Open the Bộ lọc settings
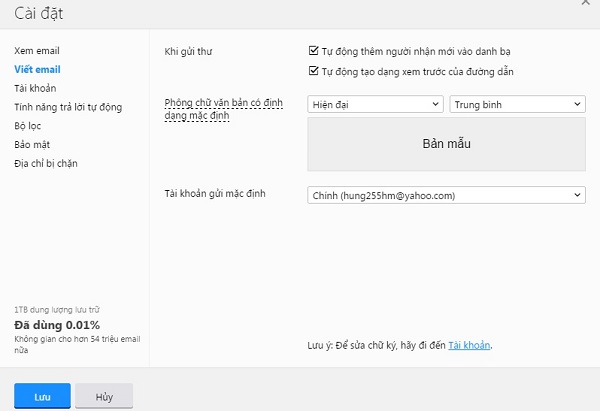Image resolution: width=600 pixels, height=411 pixels. [x=29, y=126]
